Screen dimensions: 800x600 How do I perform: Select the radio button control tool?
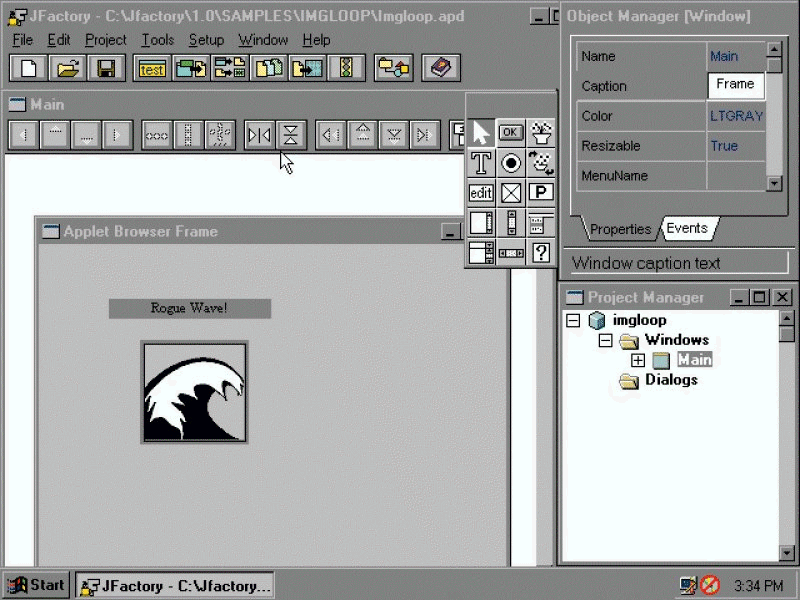click(x=511, y=162)
